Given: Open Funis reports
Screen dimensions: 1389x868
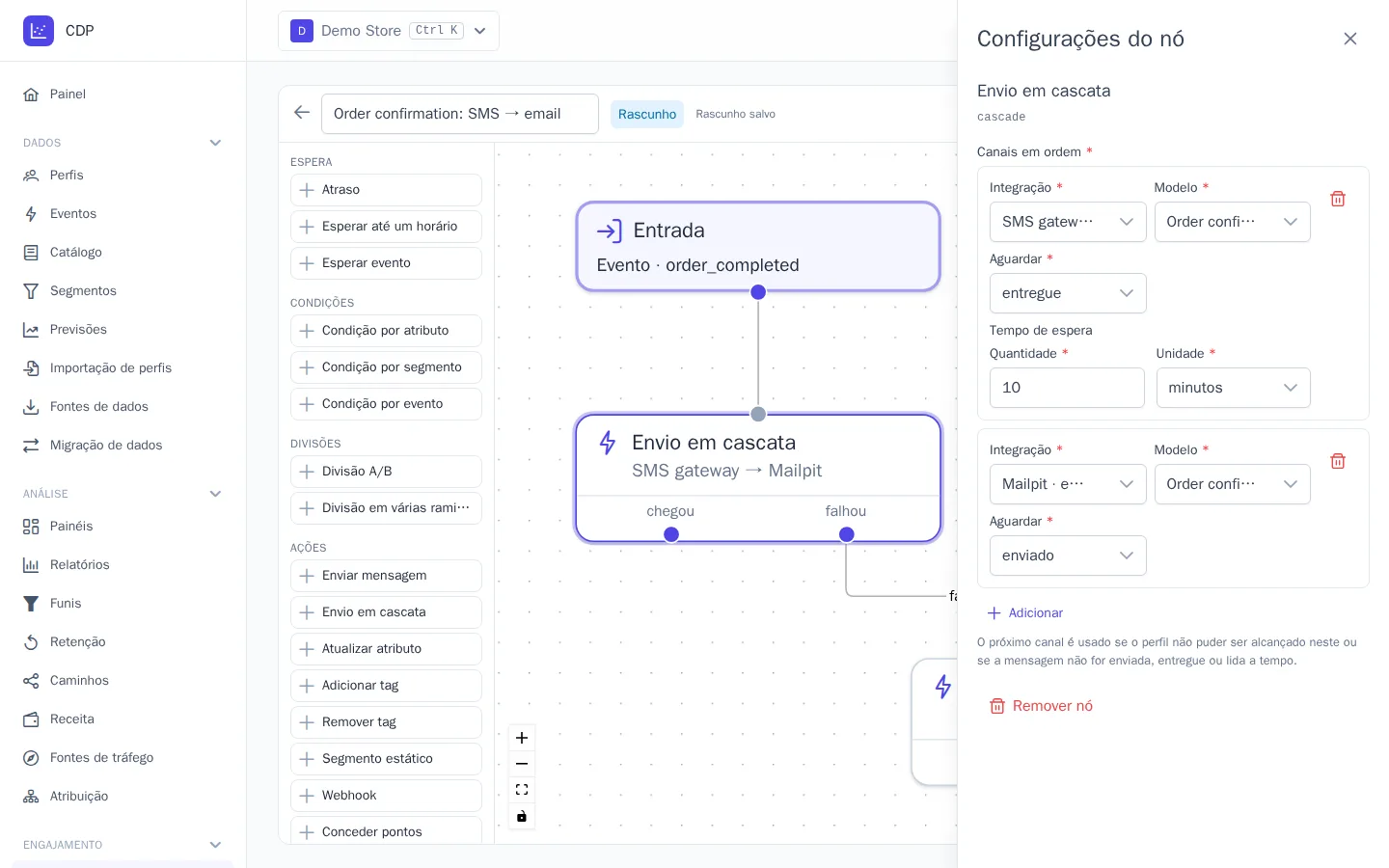Looking at the screenshot, I should tap(123, 604).
